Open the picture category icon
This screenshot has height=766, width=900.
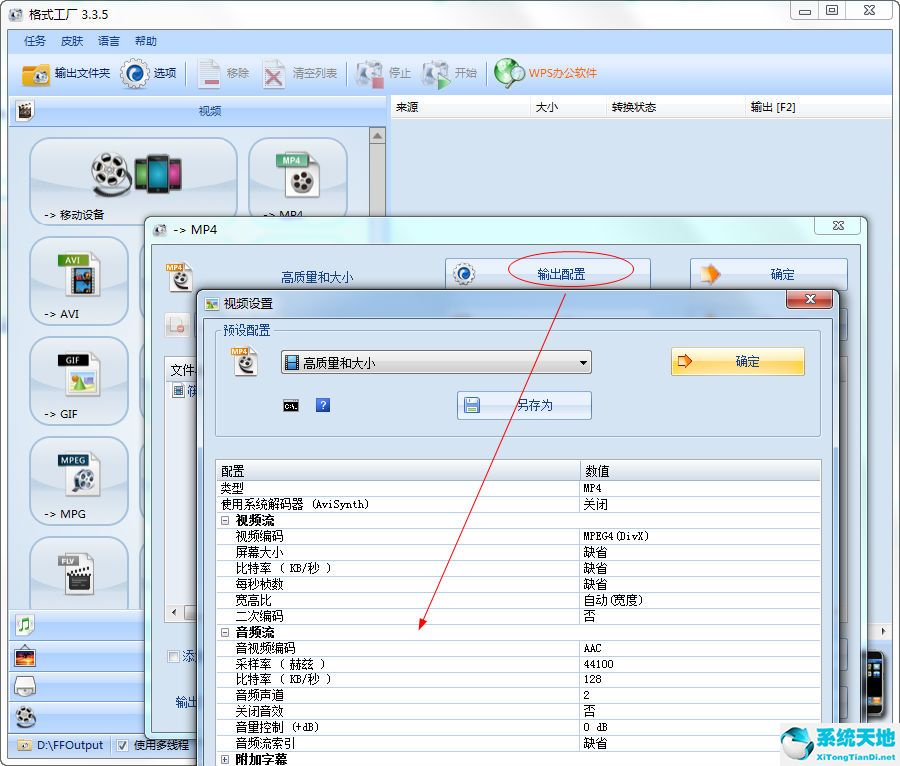25,656
